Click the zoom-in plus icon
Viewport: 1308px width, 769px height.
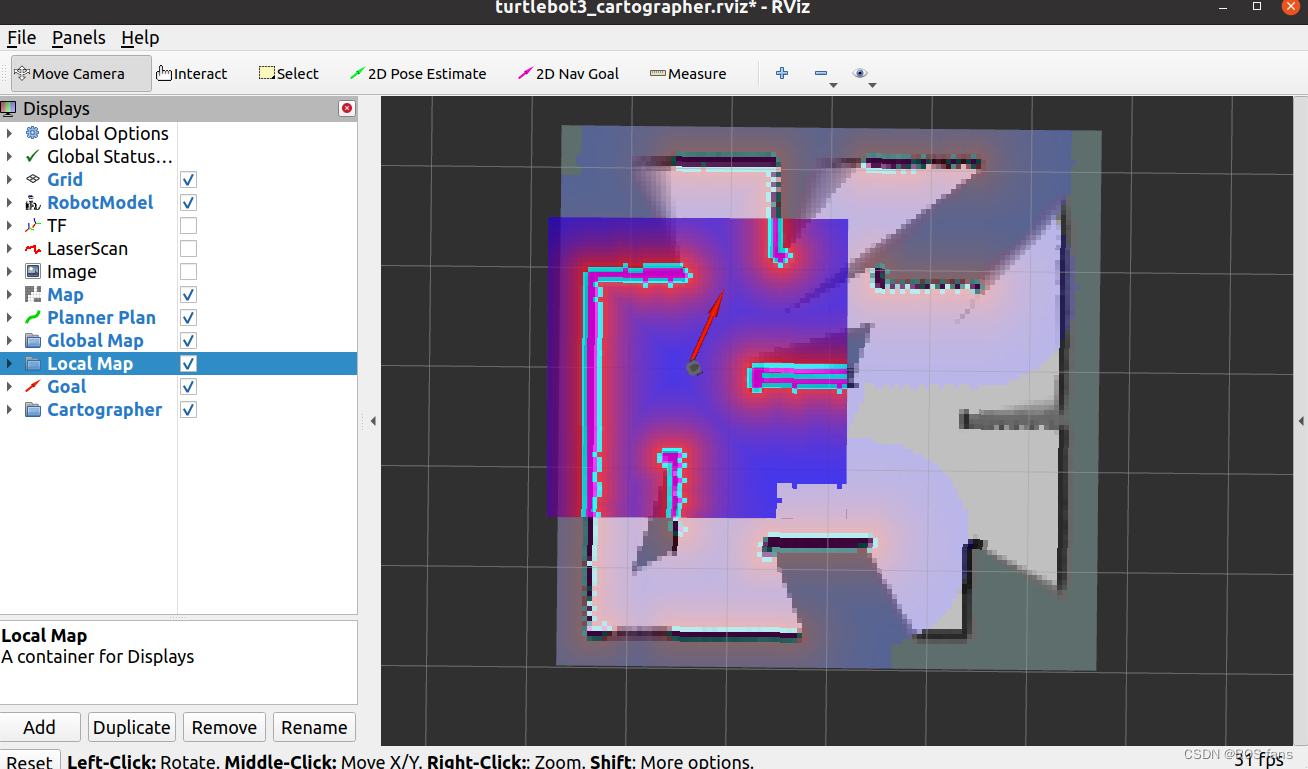(781, 73)
